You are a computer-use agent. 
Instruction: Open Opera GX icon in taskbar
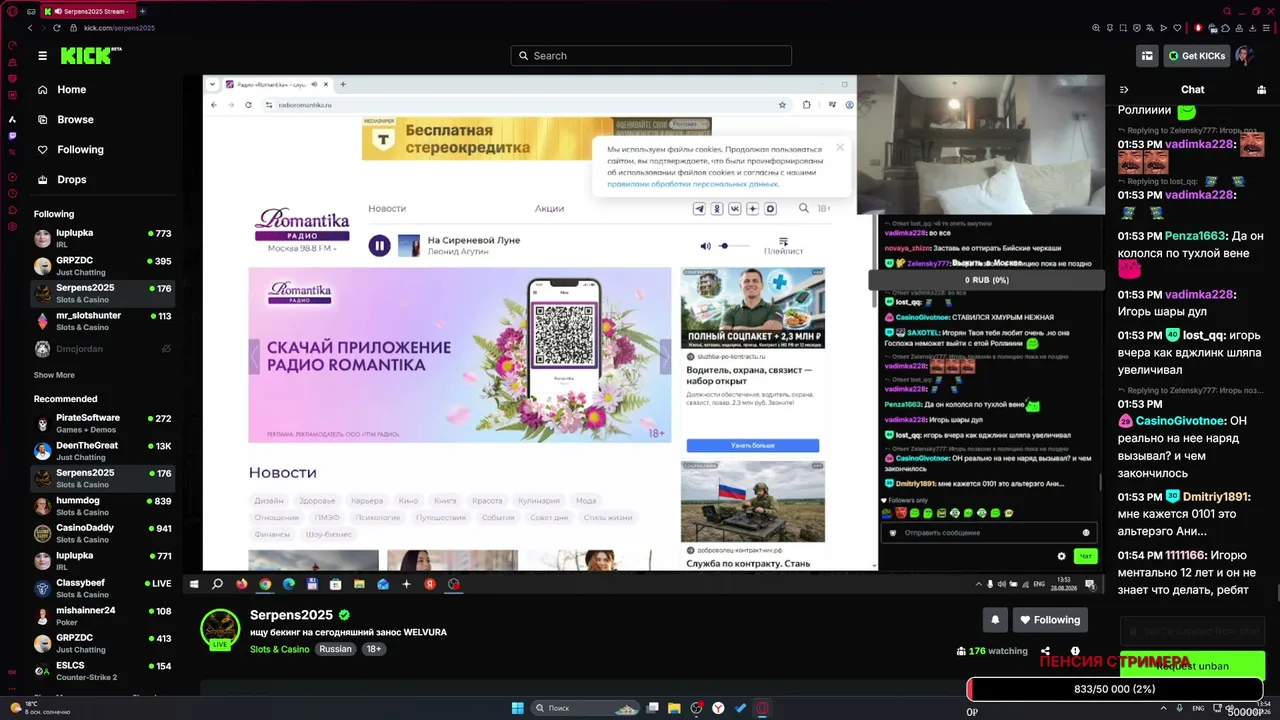click(x=763, y=708)
